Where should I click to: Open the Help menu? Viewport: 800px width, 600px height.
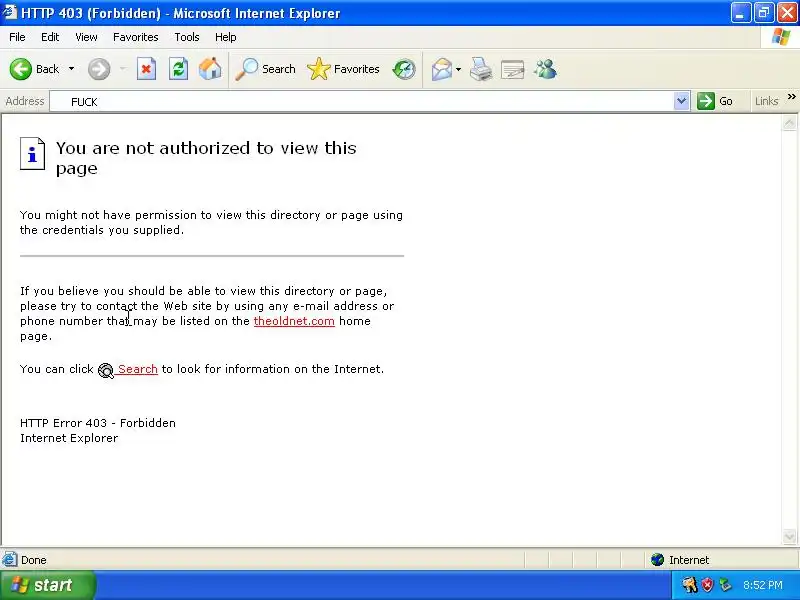(226, 37)
